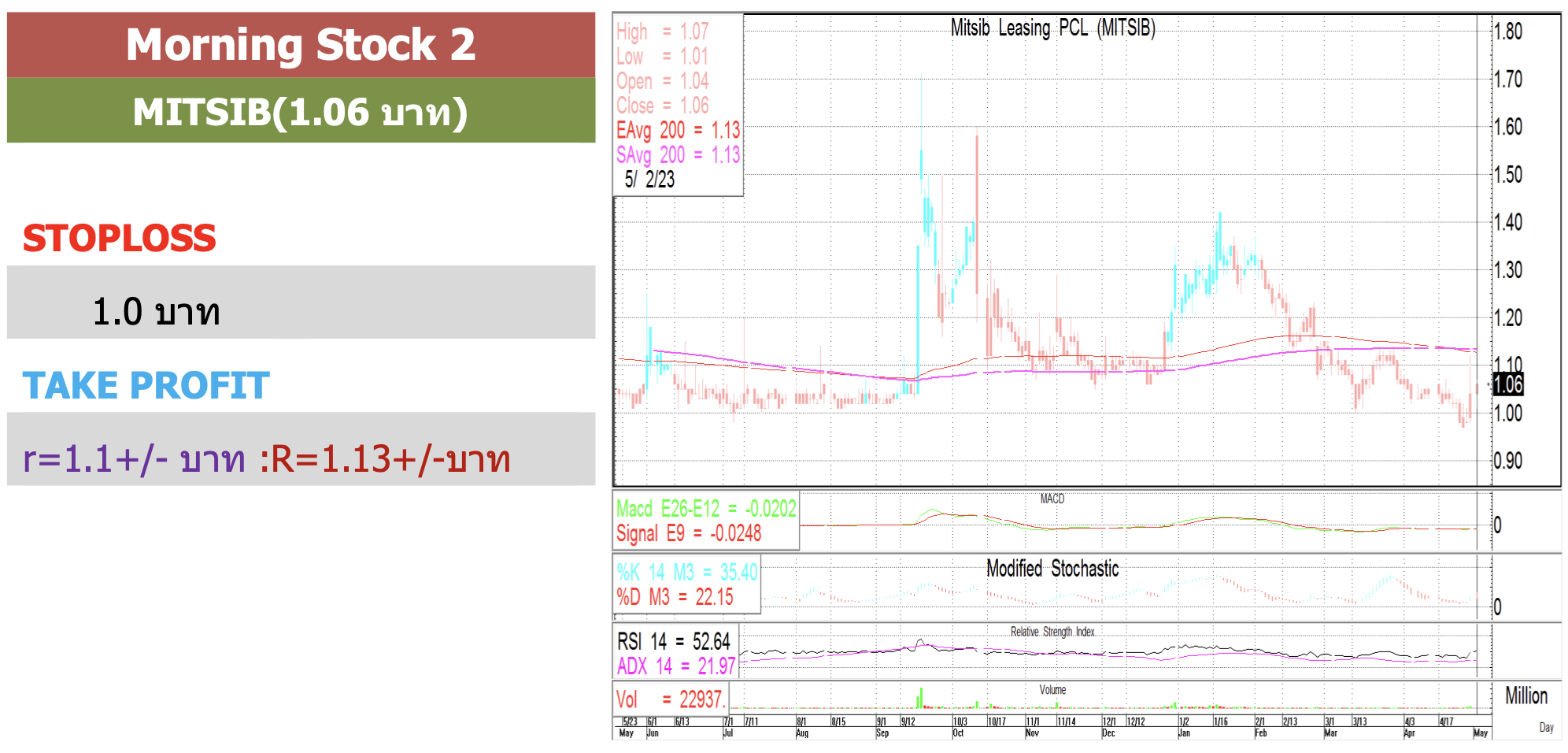1568x753 pixels.
Task: Click the "High = 1.07" legend value
Action: point(662,32)
